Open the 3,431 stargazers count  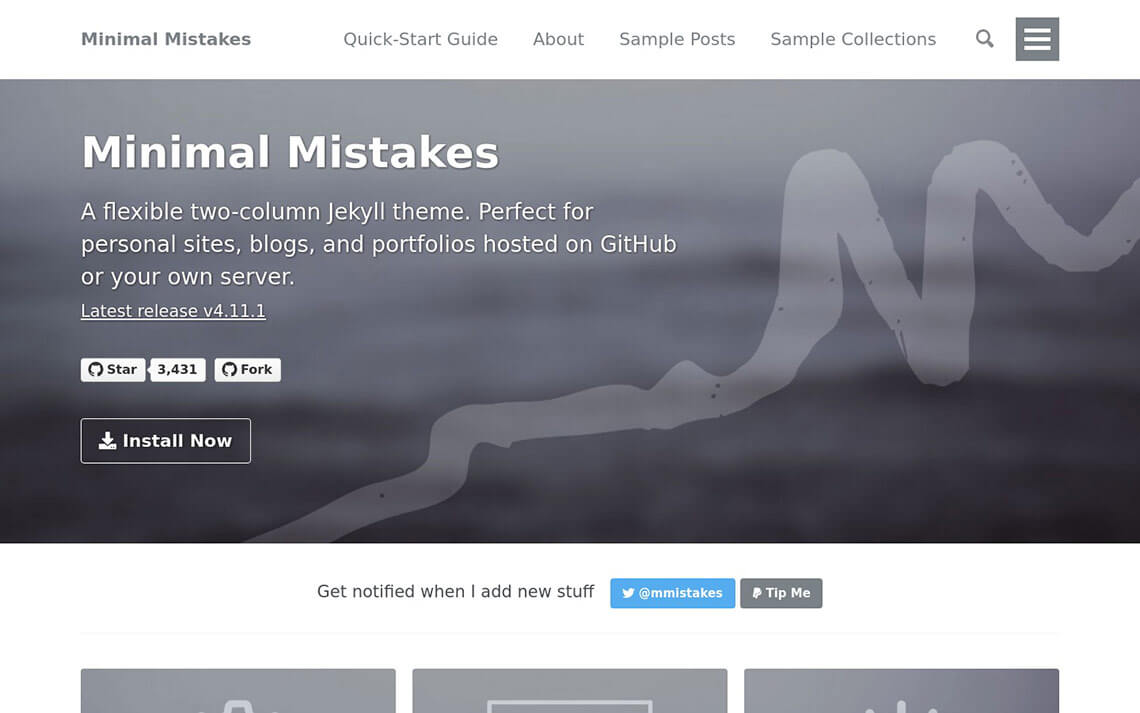(x=177, y=369)
